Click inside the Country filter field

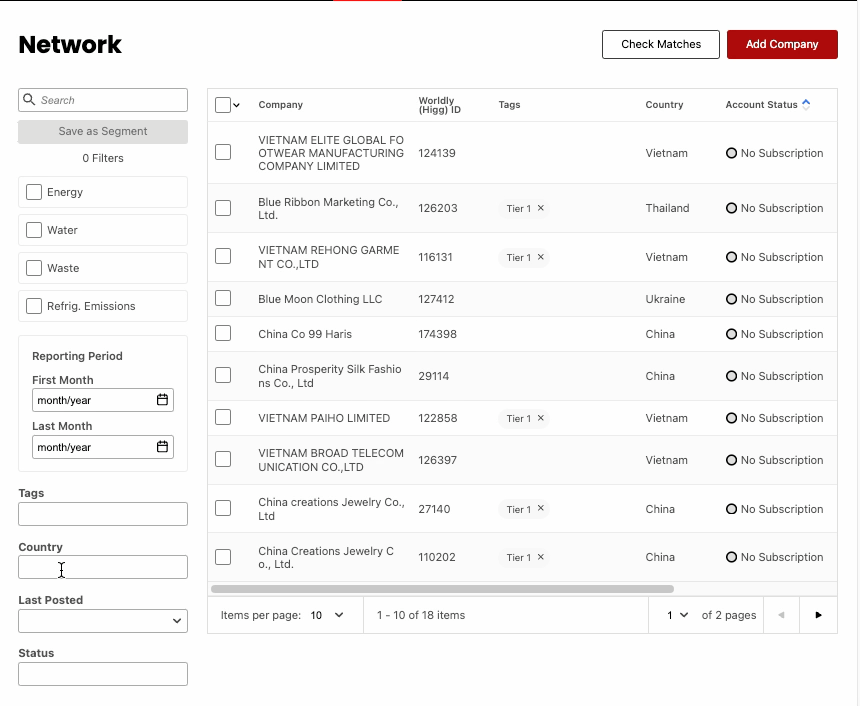(x=102, y=567)
